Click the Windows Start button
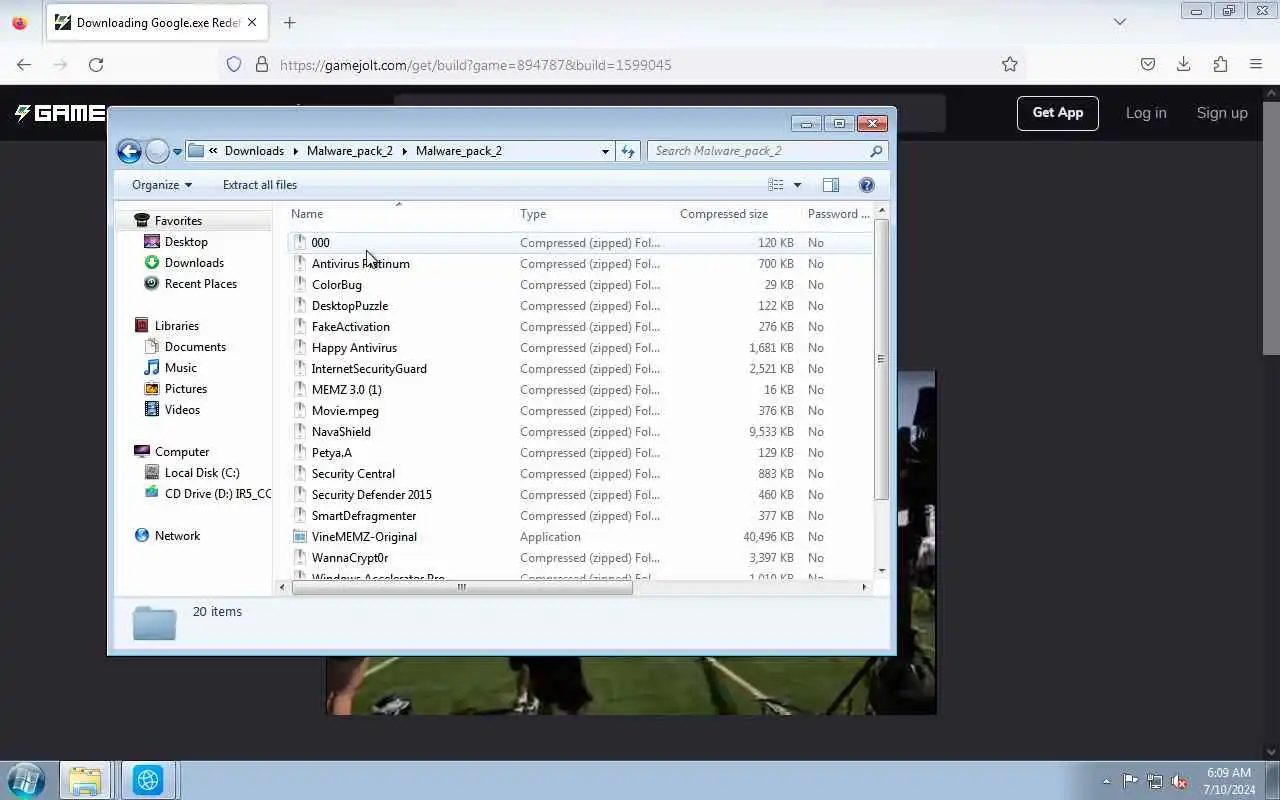Screen dimensions: 1280x800 point(25,780)
